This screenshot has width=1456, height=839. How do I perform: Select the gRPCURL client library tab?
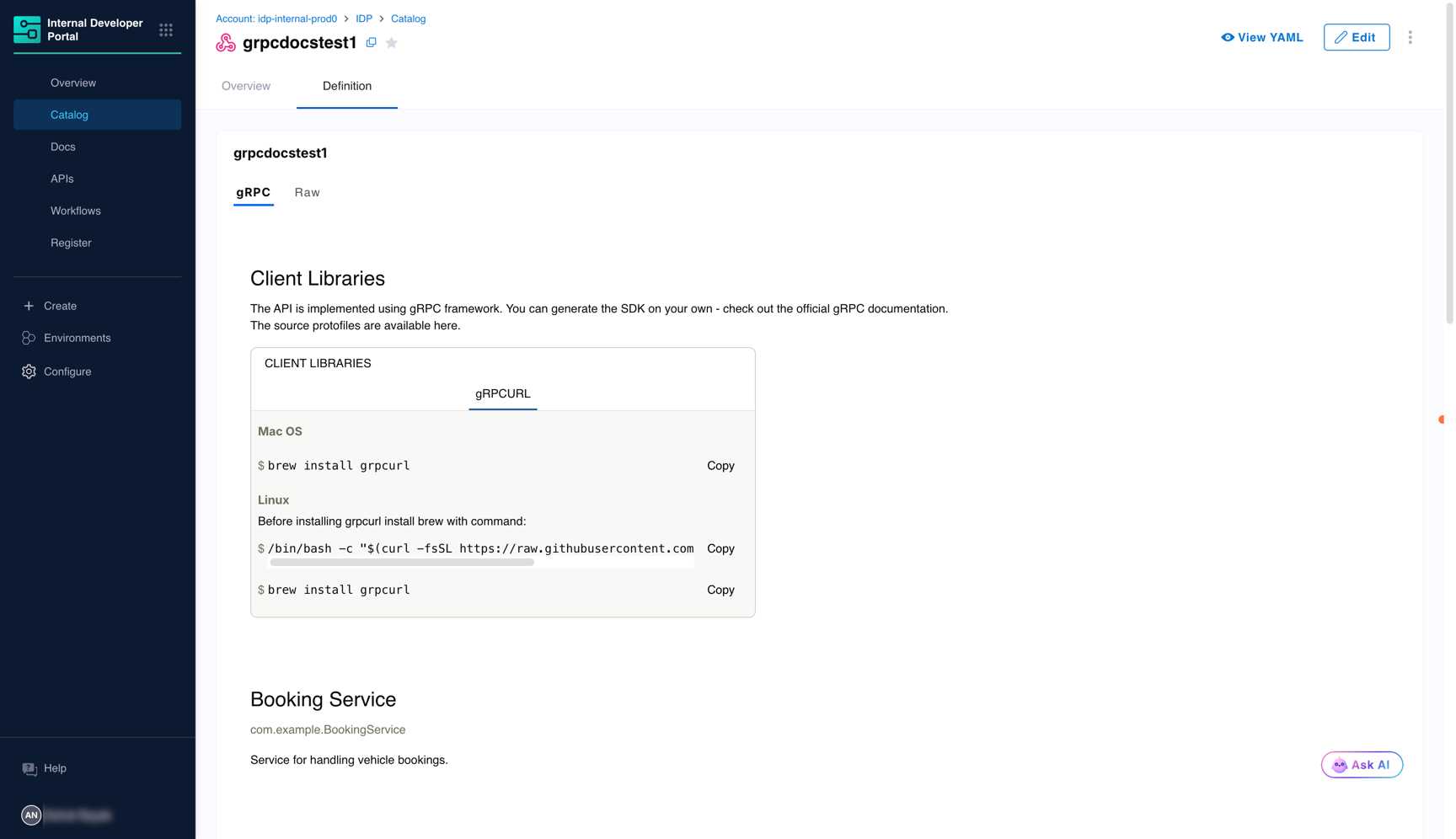503,393
